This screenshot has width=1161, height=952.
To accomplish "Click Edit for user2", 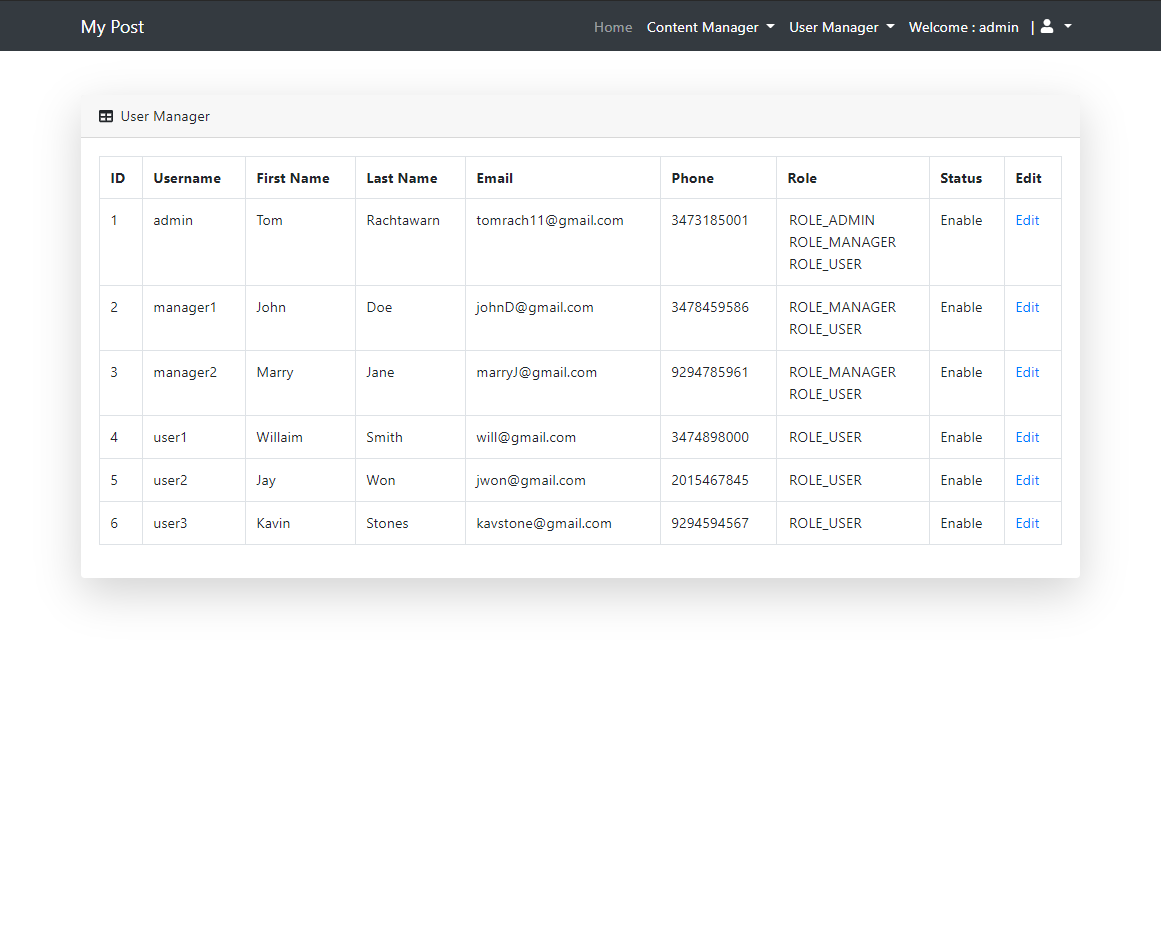I will coord(1027,481).
